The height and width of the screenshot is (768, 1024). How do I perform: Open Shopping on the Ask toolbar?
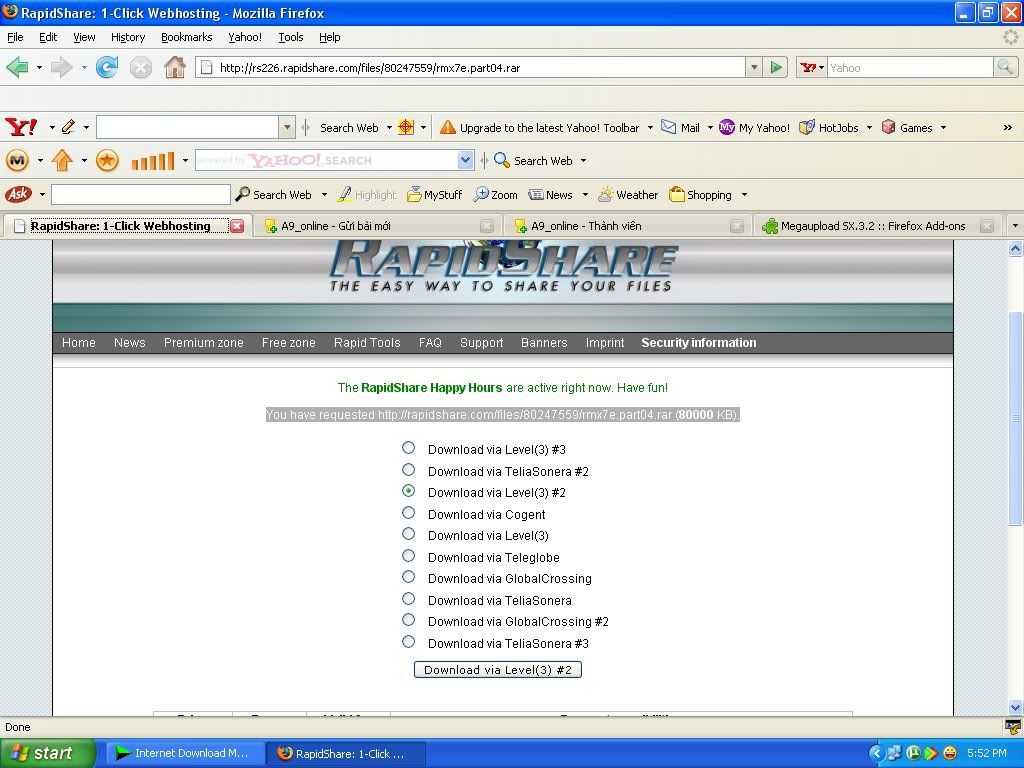[701, 195]
